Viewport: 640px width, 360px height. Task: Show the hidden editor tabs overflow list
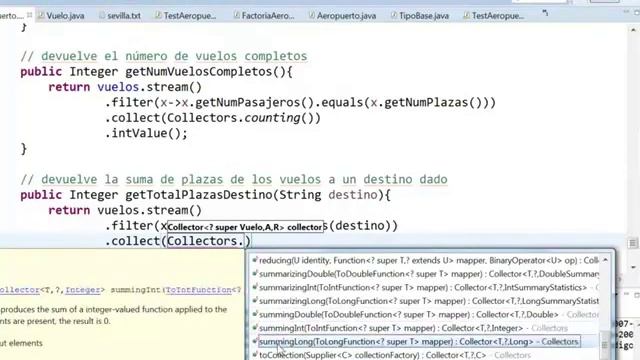(x=545, y=13)
